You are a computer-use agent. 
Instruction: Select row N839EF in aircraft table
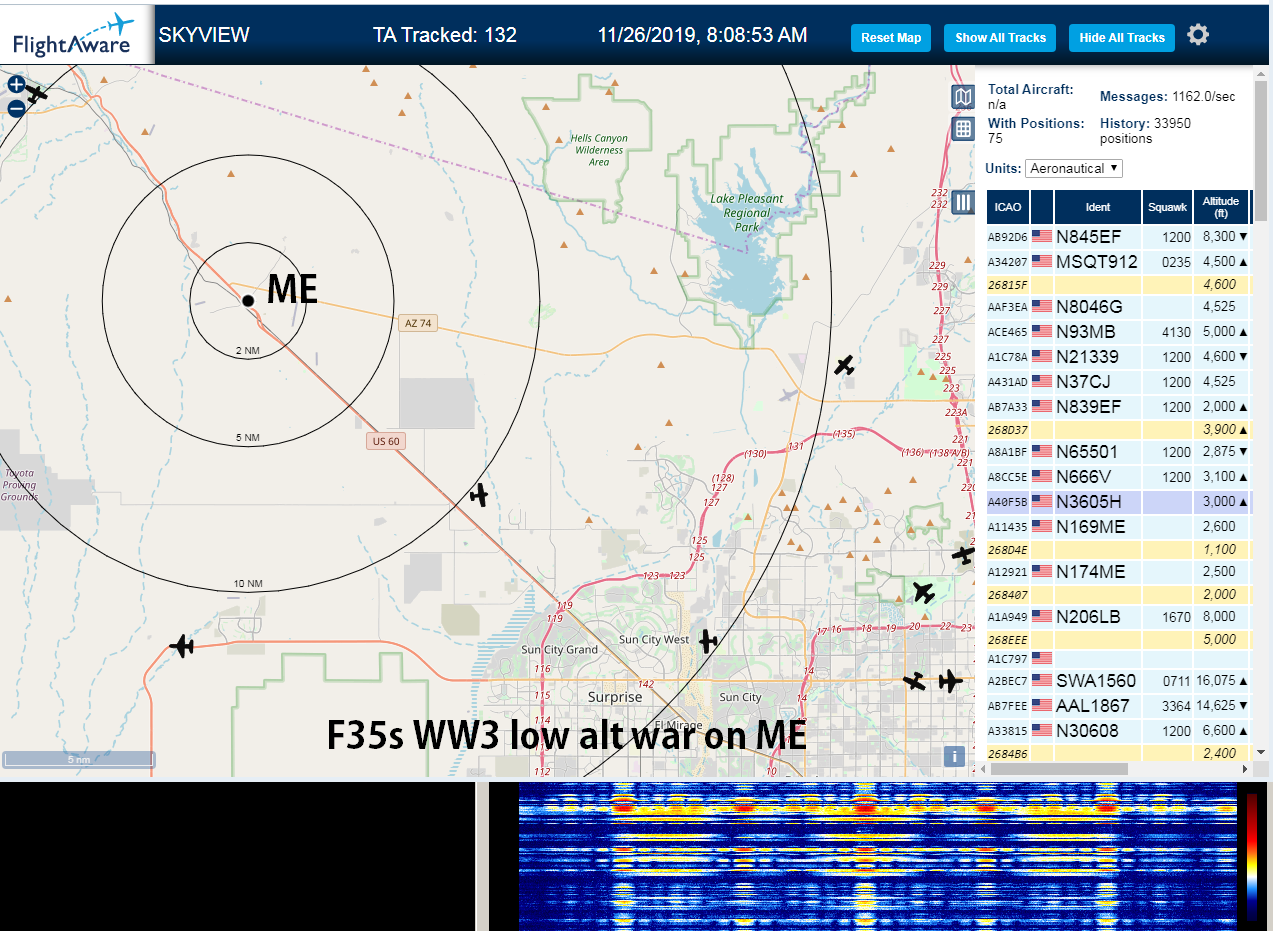[1118, 407]
